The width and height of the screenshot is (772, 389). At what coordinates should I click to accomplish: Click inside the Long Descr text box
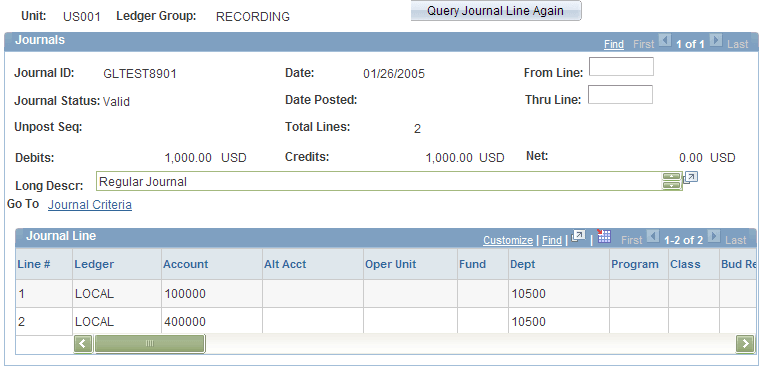378,181
